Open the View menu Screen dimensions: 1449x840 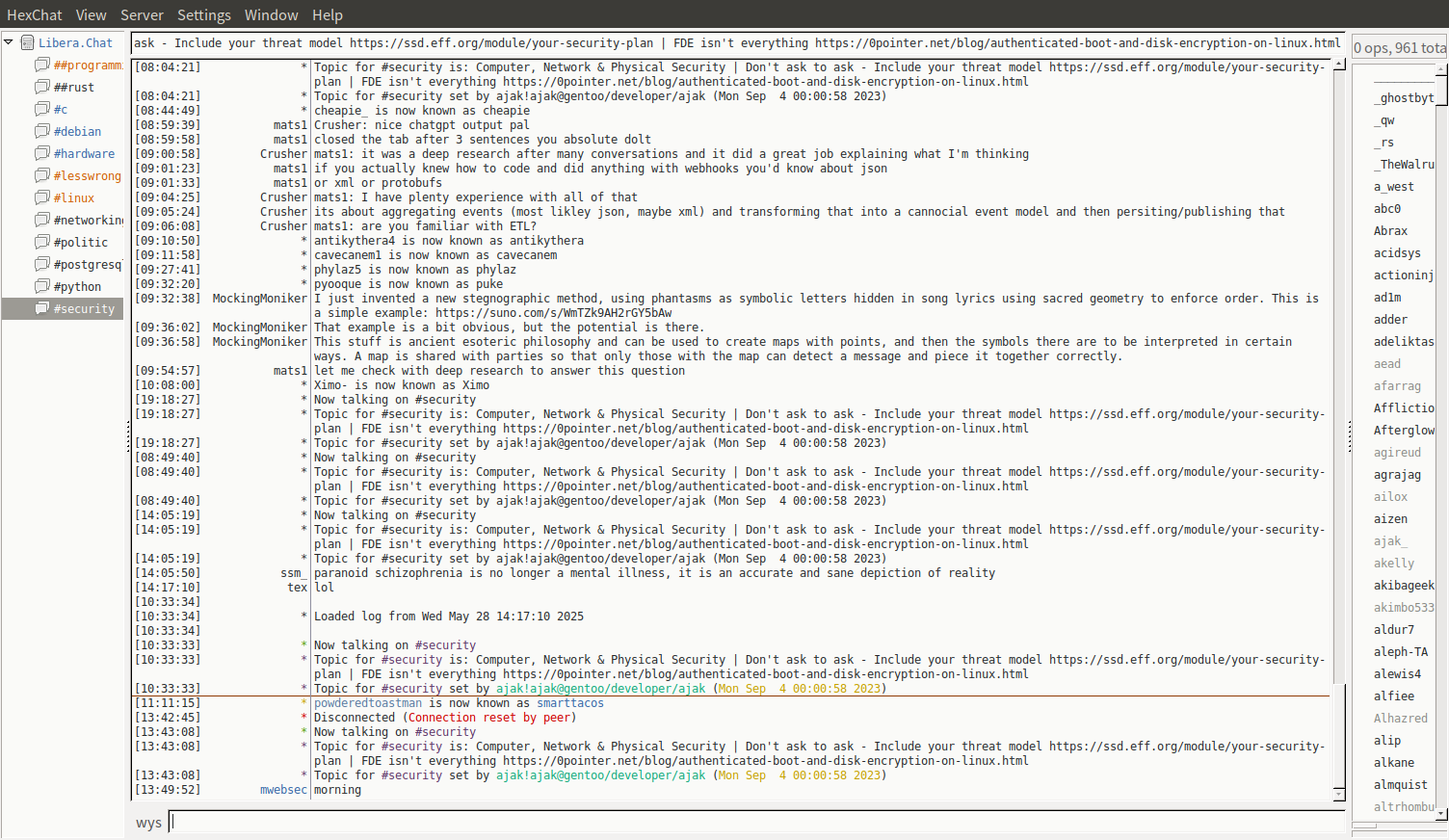coord(92,15)
